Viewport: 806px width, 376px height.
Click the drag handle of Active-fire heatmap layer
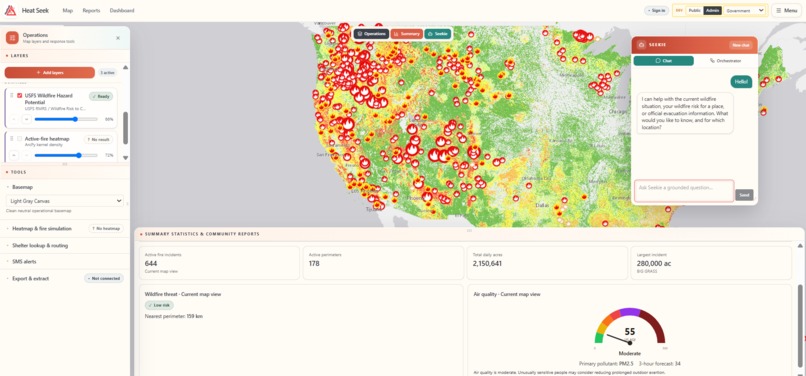tap(12, 139)
